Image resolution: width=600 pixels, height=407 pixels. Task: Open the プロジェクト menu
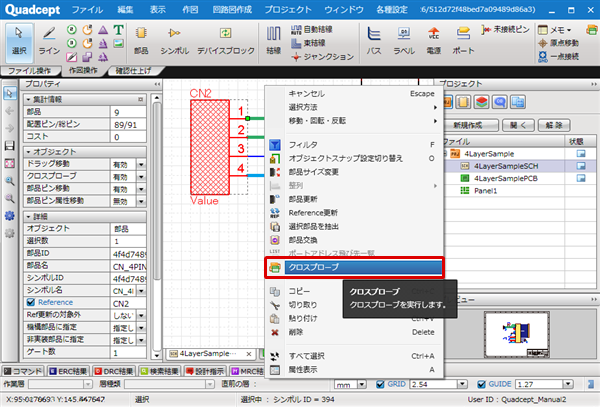pyautogui.click(x=288, y=10)
